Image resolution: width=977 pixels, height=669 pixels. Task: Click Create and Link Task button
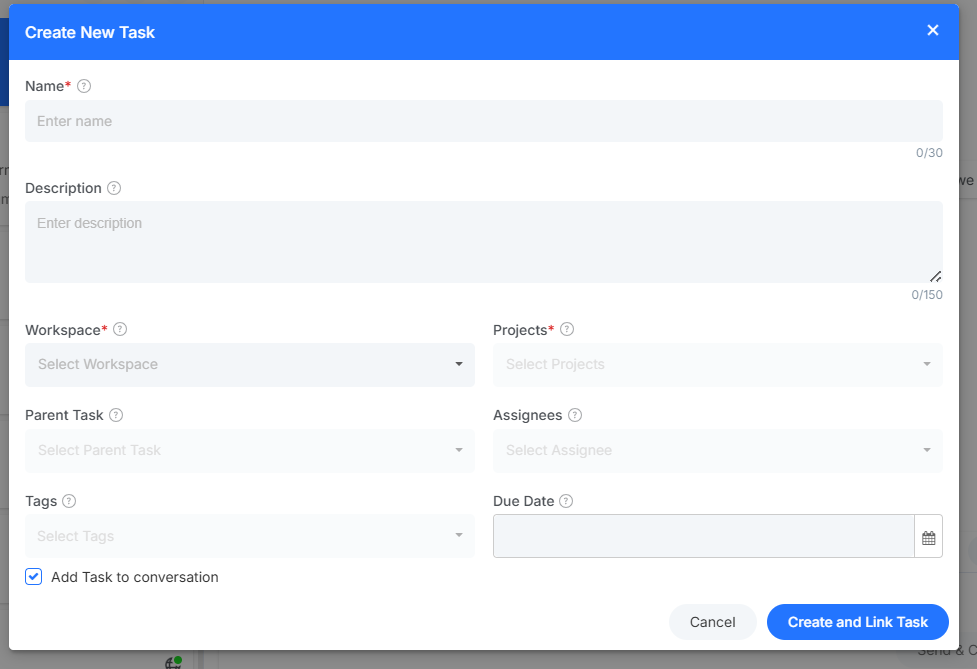click(857, 622)
